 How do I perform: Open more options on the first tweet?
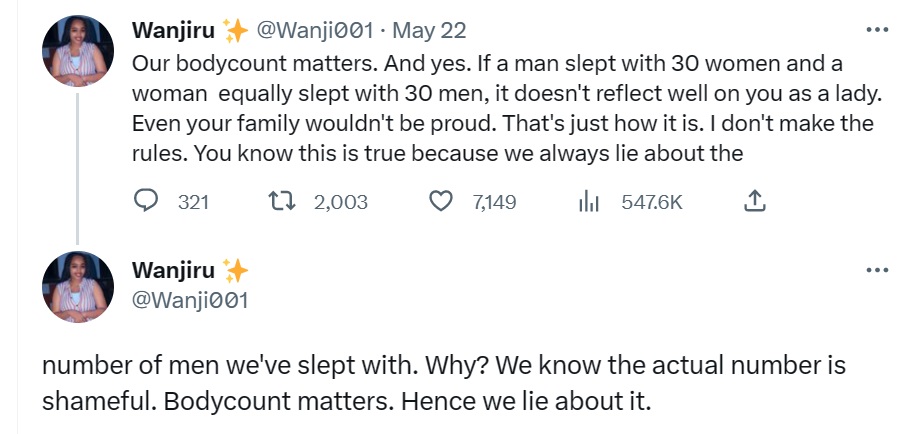click(877, 30)
